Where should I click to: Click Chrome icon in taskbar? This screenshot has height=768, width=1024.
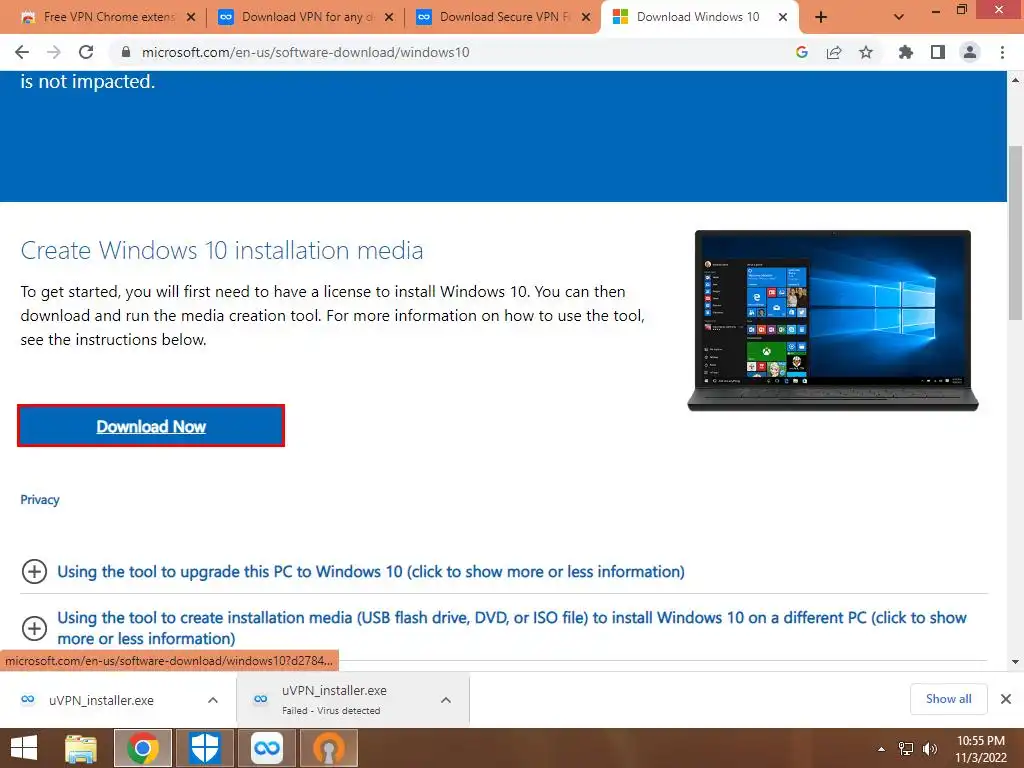[x=143, y=748]
